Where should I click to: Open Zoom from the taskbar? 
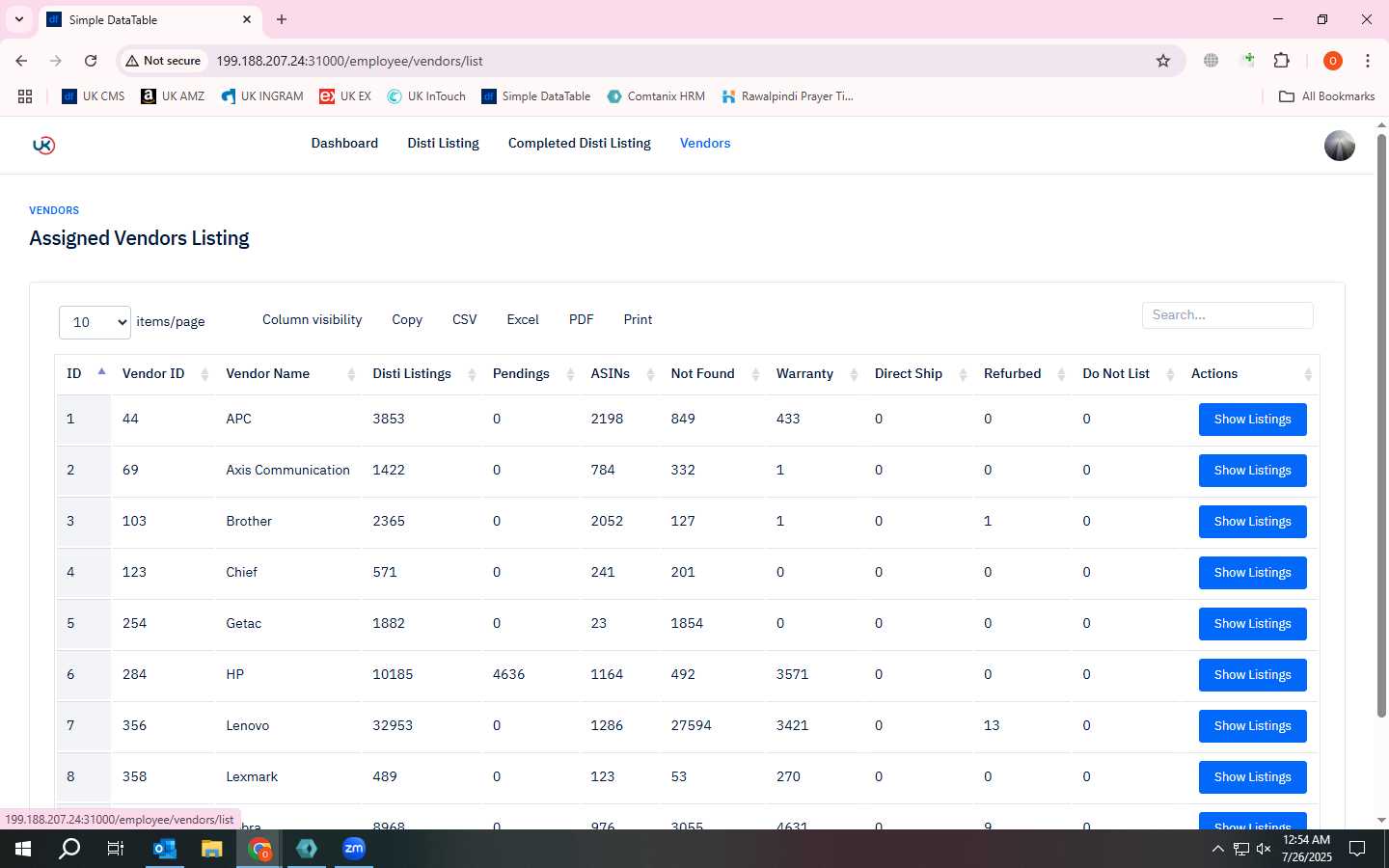pyautogui.click(x=354, y=849)
